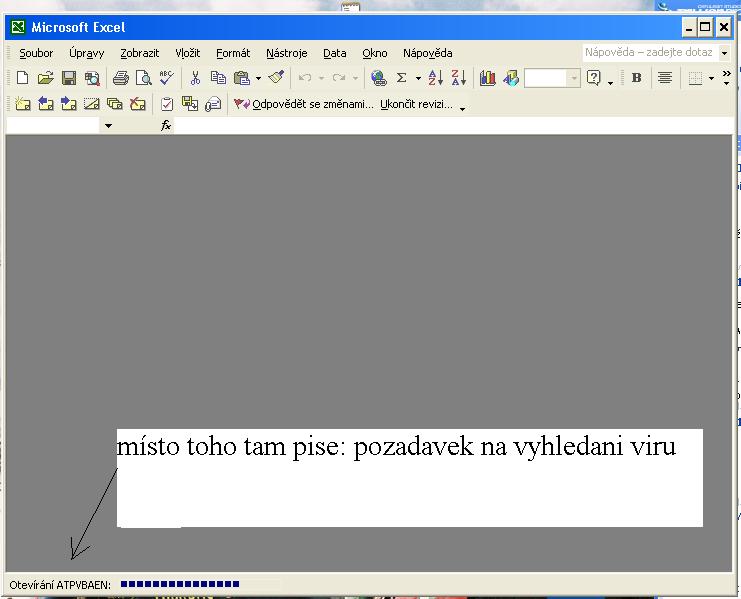The image size is (741, 599).
Task: Toggle Bold formatting button
Action: (x=637, y=78)
